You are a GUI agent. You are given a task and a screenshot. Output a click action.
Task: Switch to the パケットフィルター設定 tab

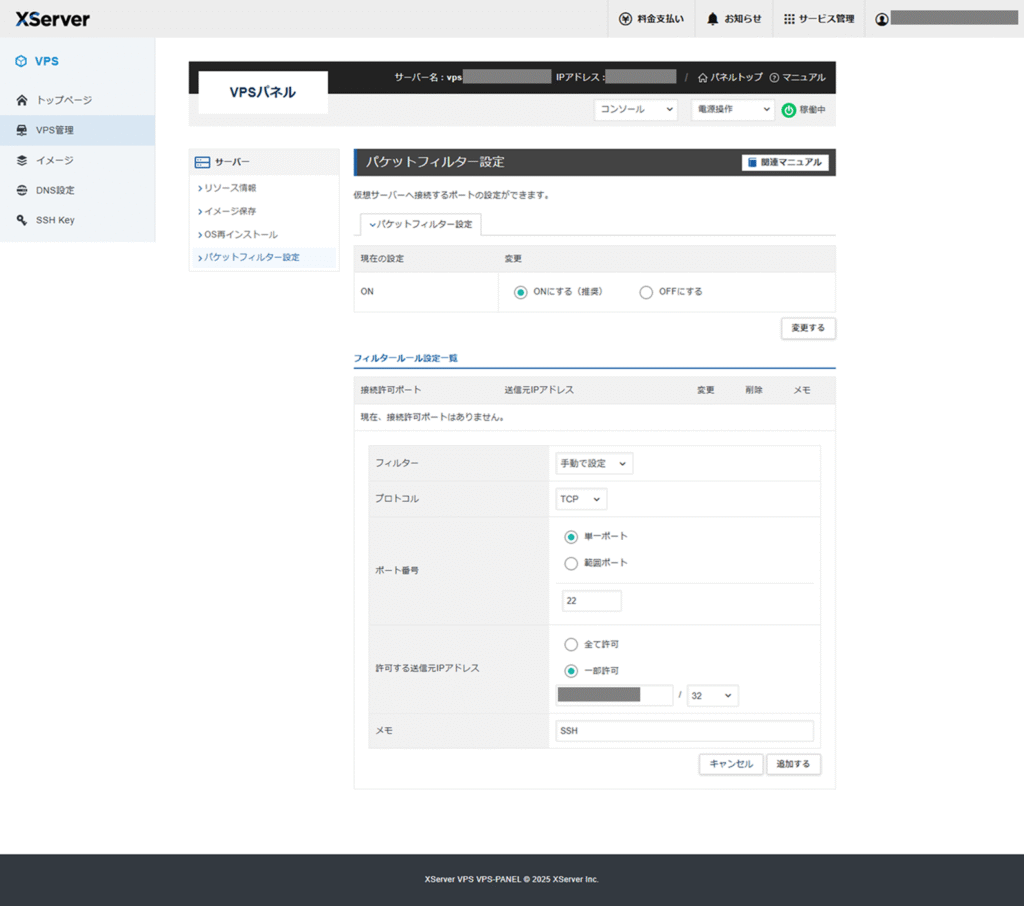tap(421, 225)
